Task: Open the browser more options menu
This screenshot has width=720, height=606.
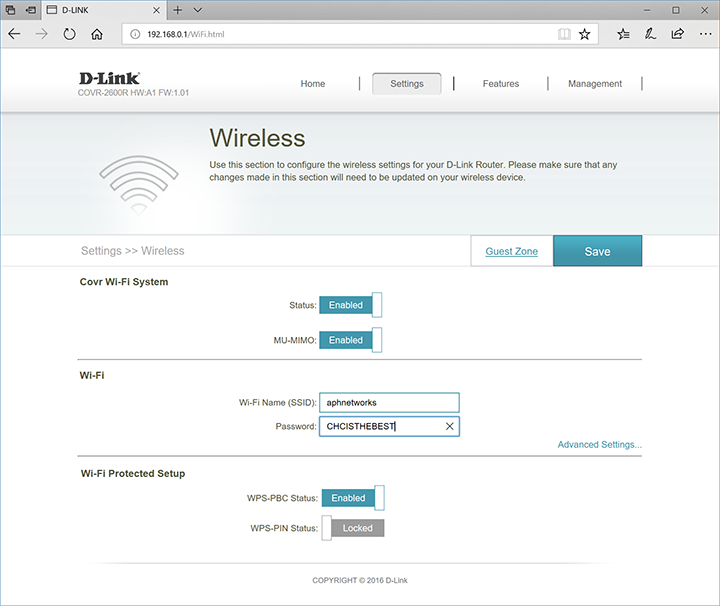Action: tap(704, 33)
